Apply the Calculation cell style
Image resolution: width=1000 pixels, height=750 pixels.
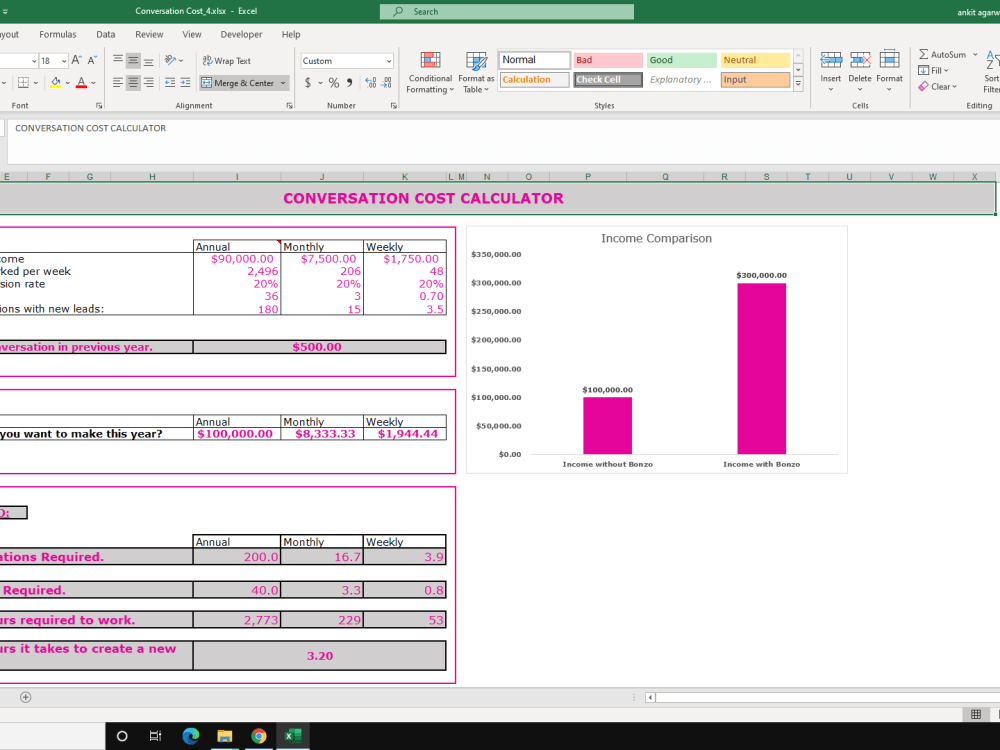pyautogui.click(x=534, y=78)
